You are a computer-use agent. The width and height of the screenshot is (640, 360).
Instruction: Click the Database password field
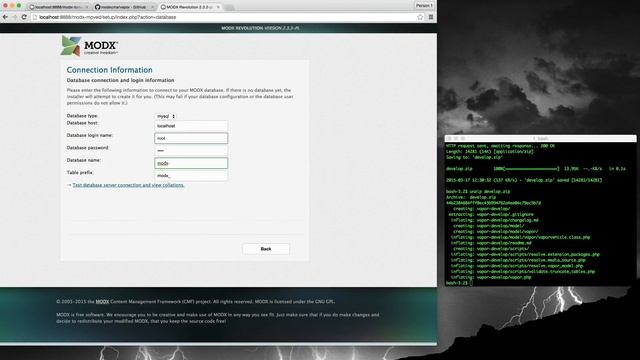pos(191,151)
